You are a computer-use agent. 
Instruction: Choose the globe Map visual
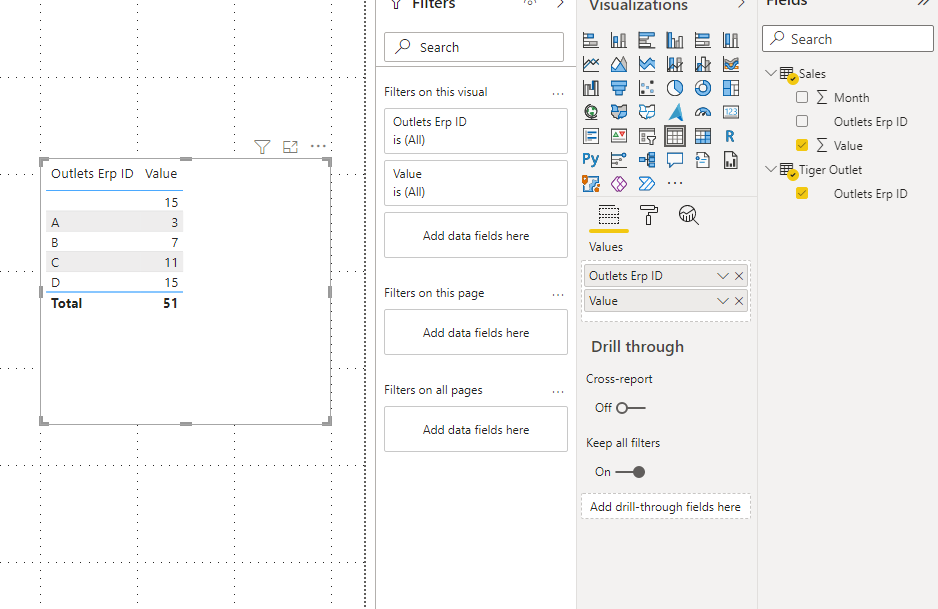click(x=590, y=112)
